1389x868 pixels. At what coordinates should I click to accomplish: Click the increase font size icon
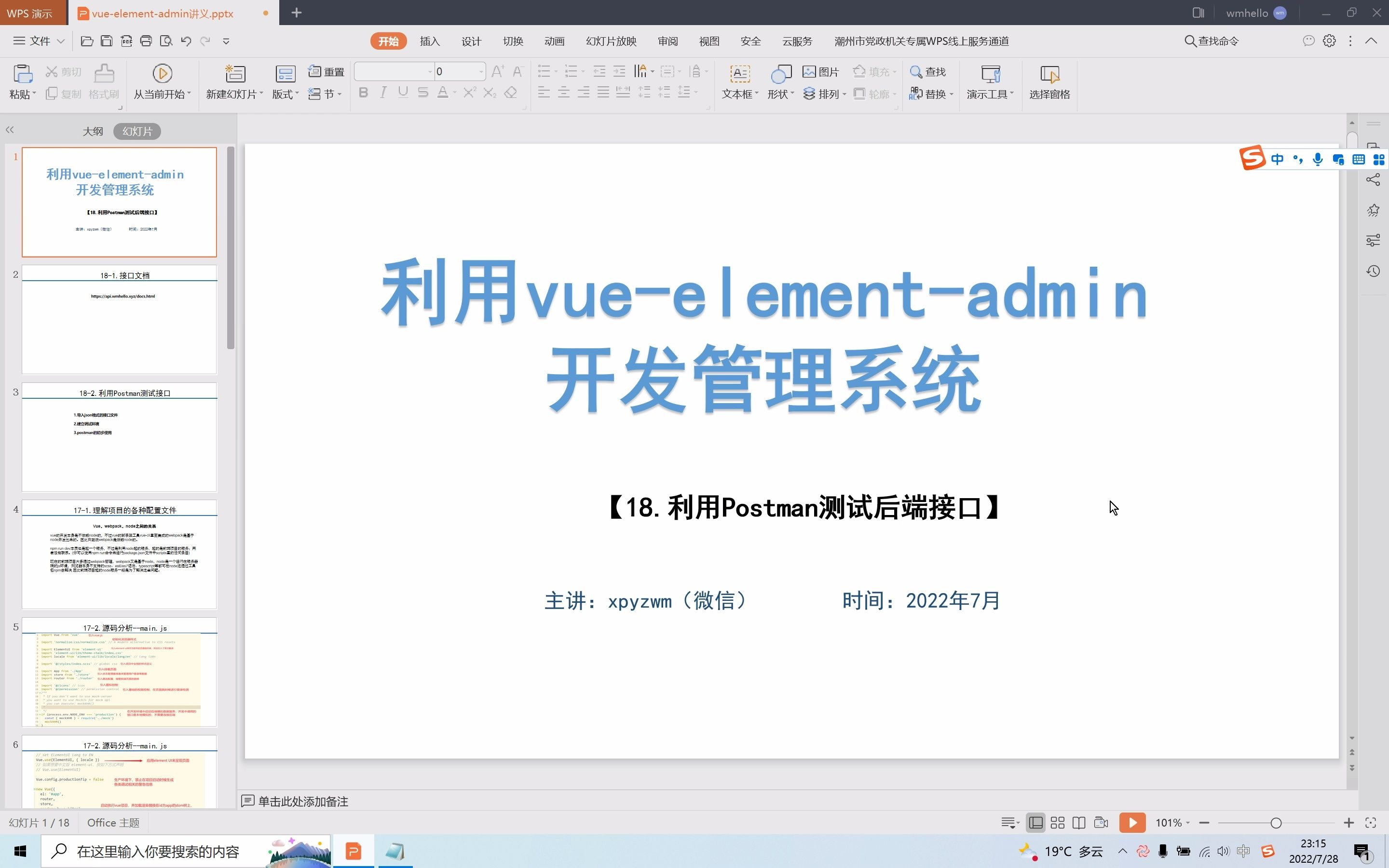pos(498,71)
